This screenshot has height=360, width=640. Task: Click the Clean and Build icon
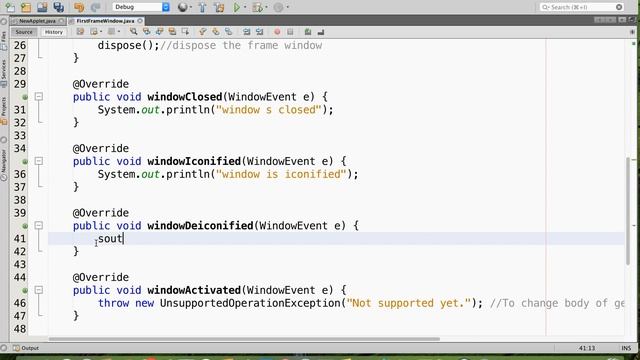(219, 7)
